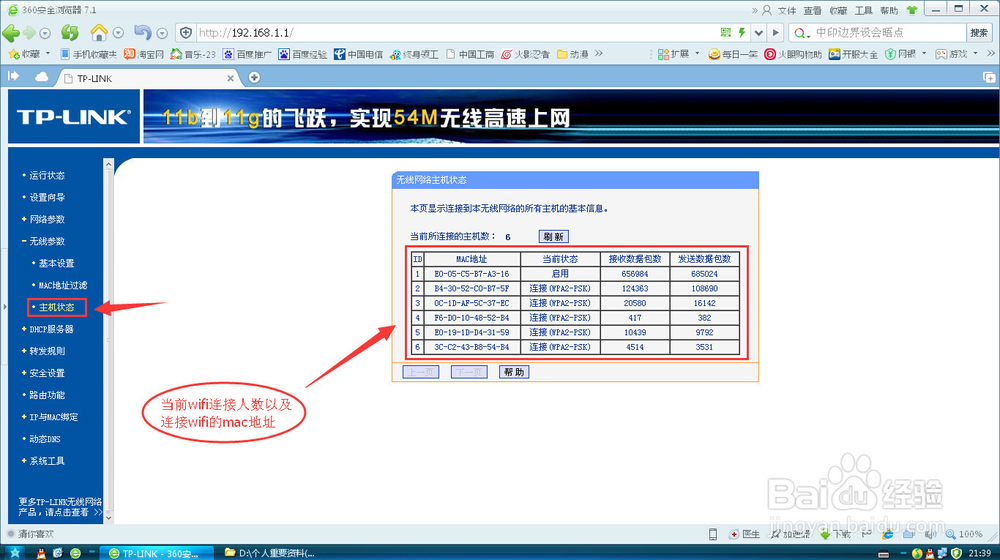Click the user account login icon

[x=767, y=10]
